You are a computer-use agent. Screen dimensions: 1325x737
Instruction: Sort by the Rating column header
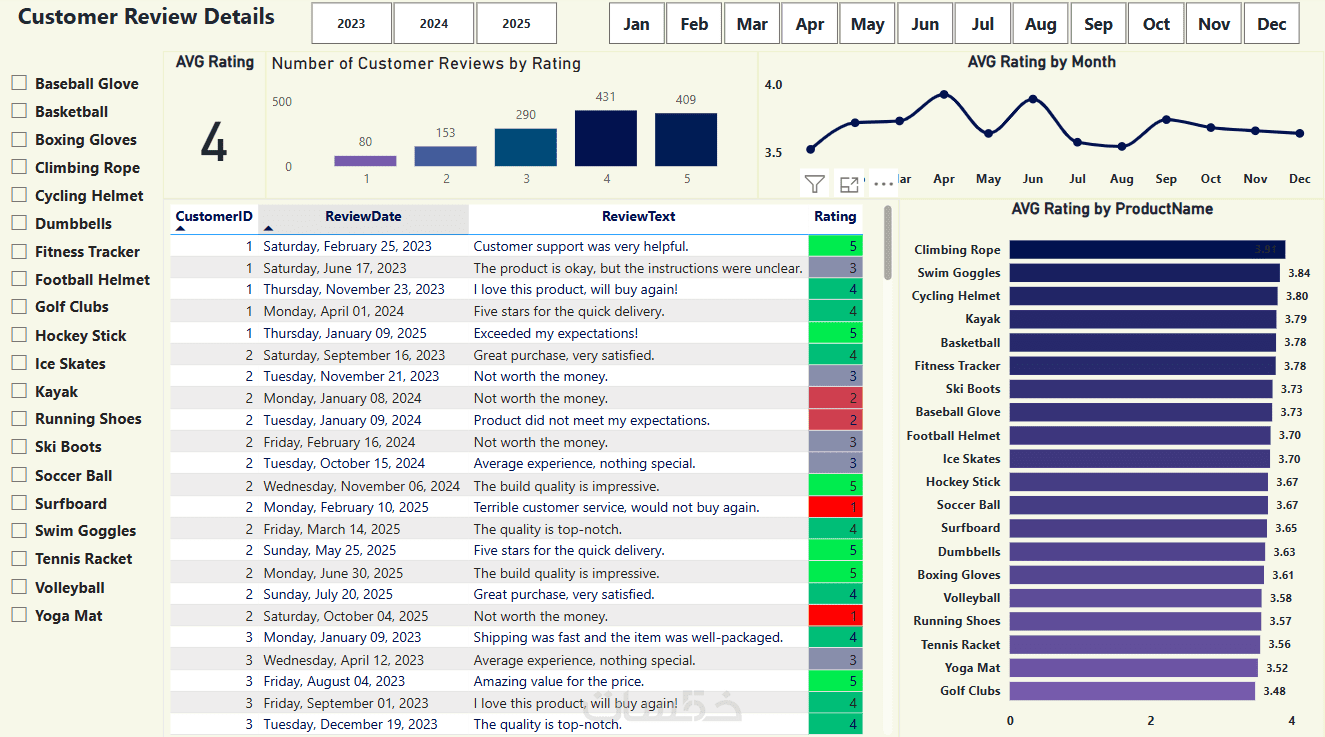coord(835,216)
